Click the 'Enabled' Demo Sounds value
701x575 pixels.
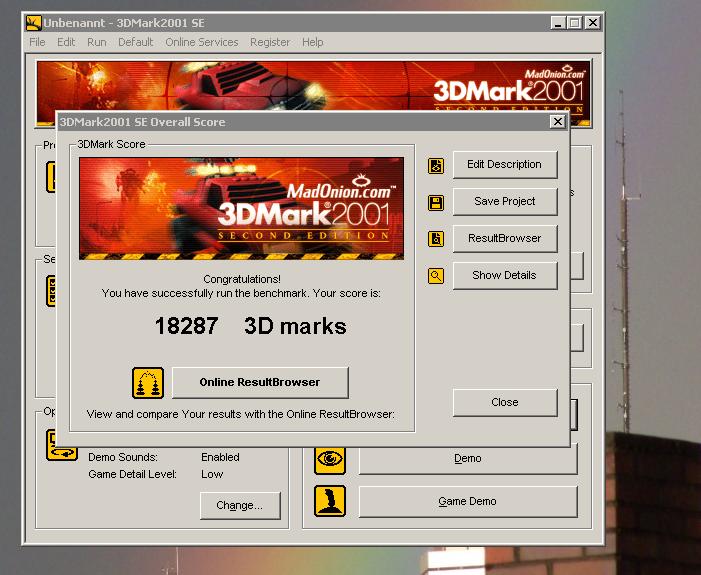[220, 457]
